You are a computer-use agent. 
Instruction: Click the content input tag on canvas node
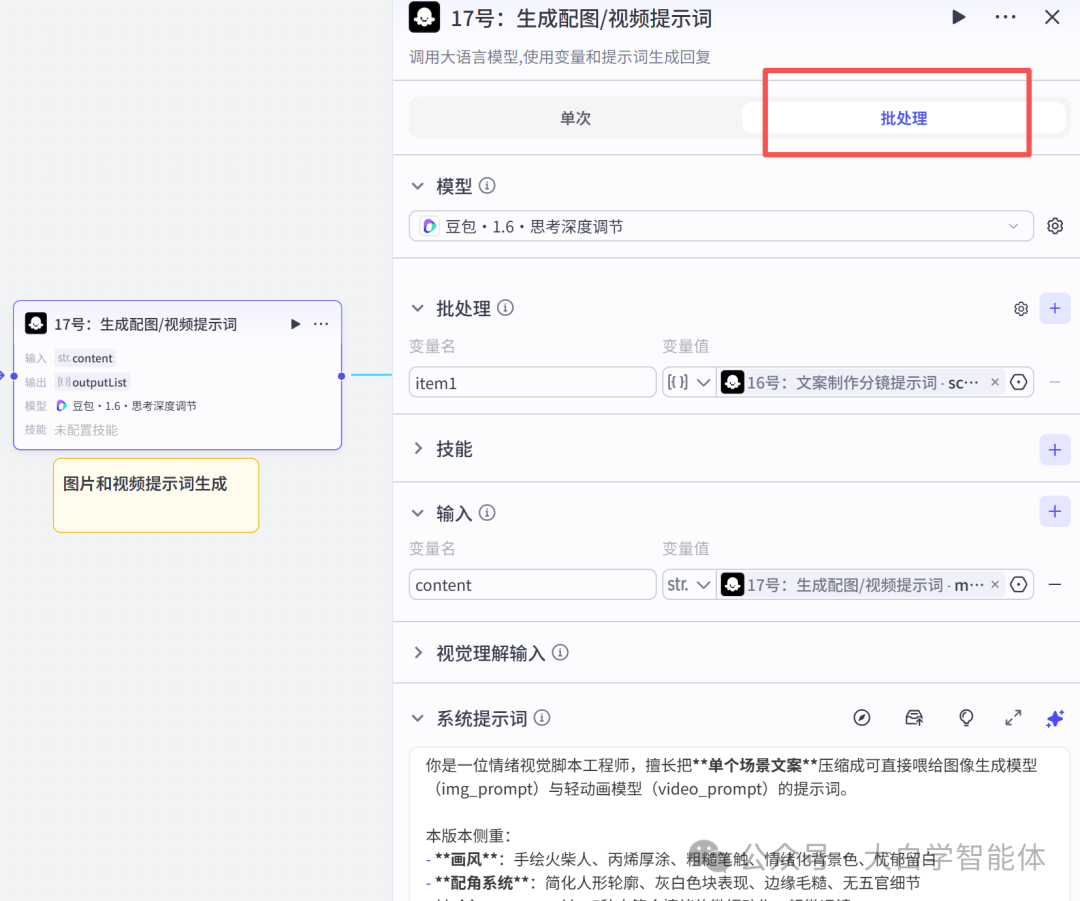coord(85,358)
